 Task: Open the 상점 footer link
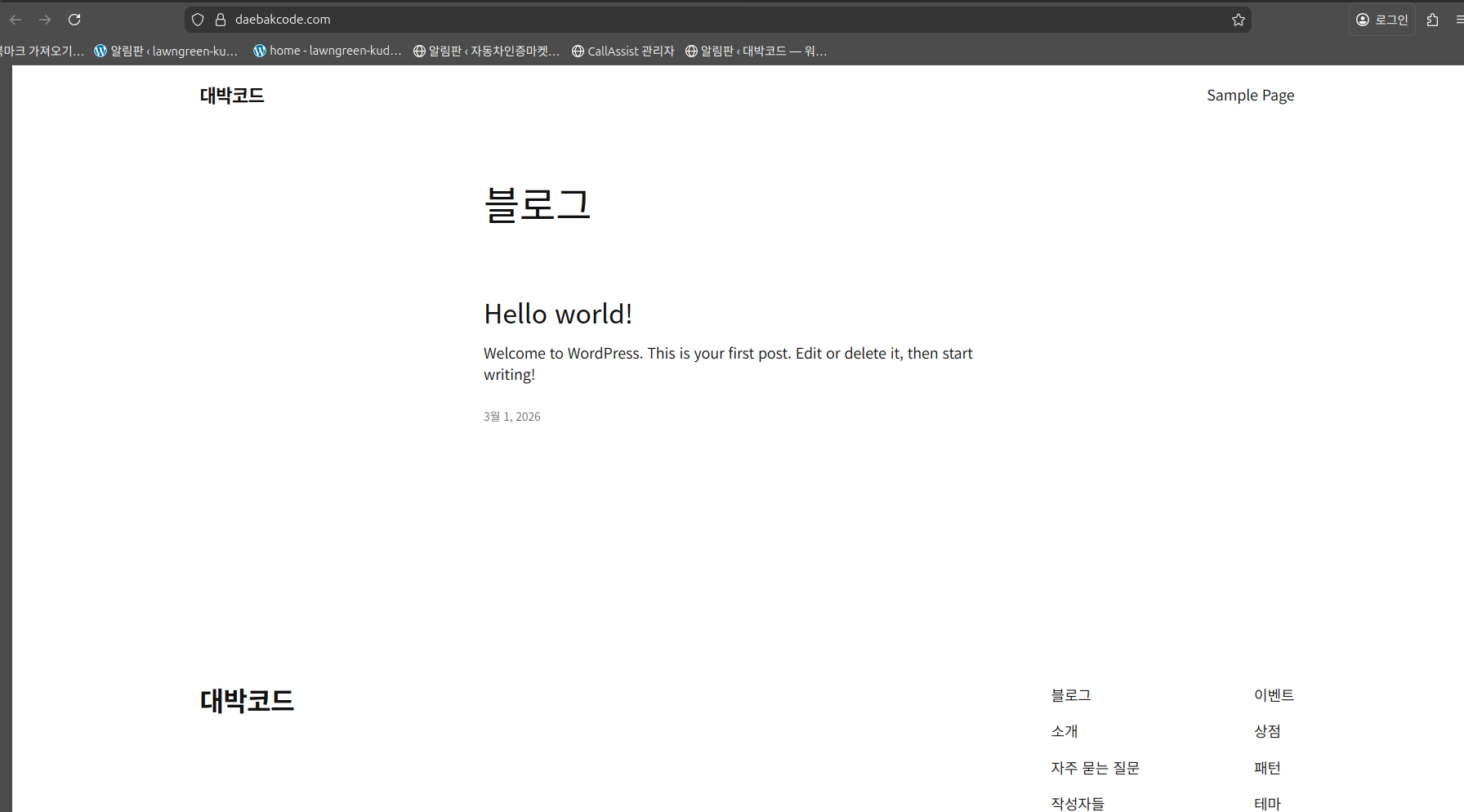[1267, 731]
